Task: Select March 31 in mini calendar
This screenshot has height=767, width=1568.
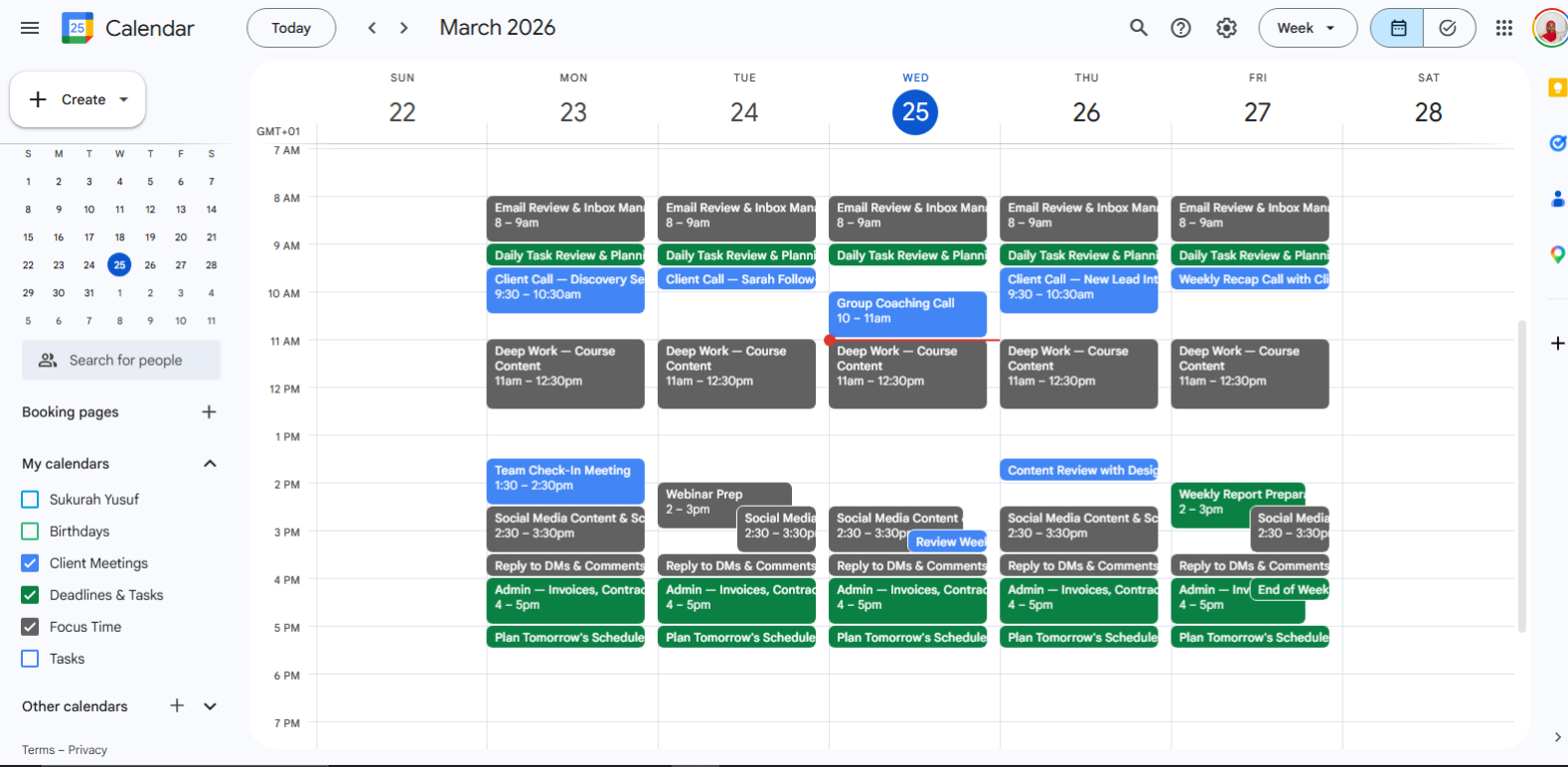Action: click(x=89, y=292)
